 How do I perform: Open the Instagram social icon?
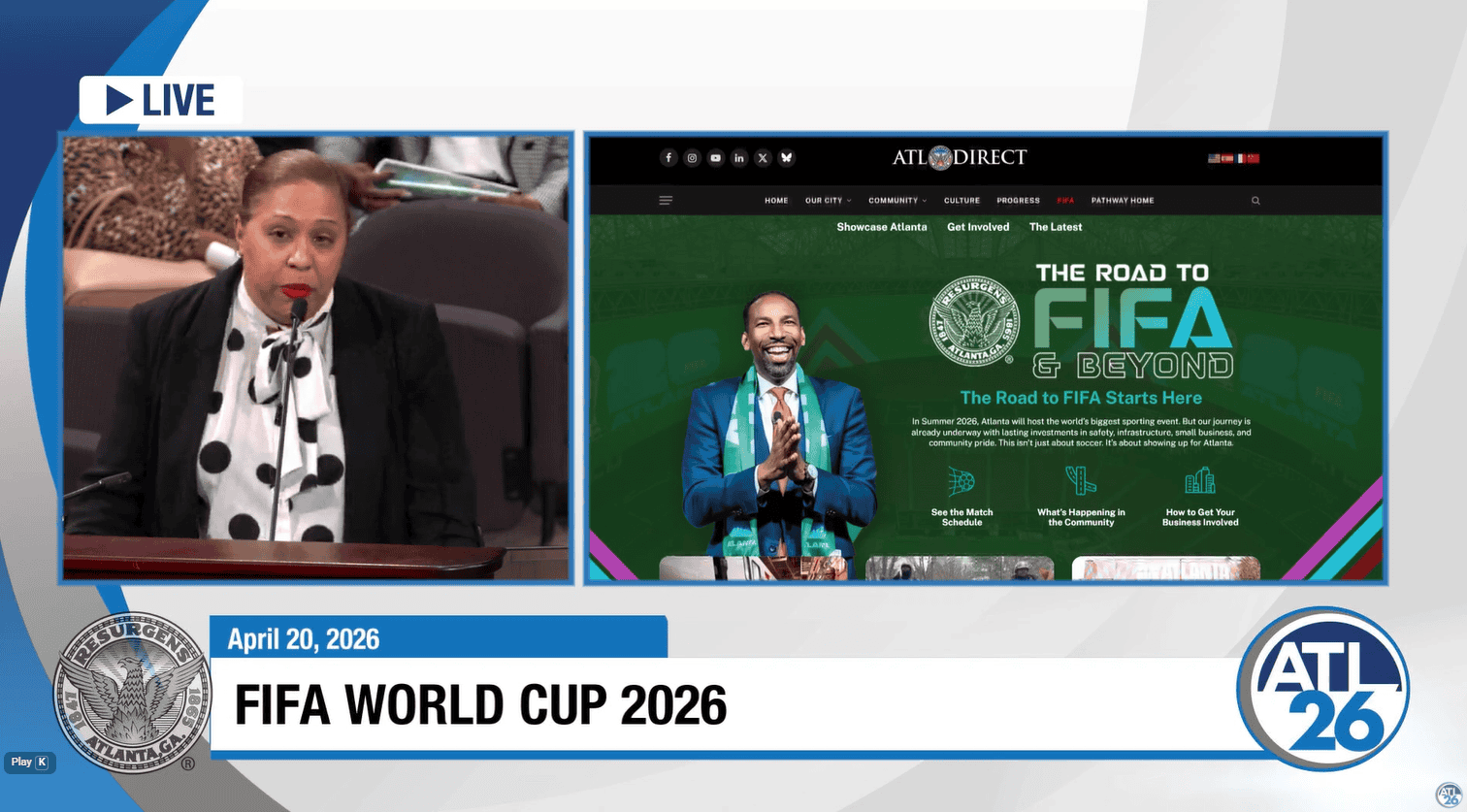[692, 158]
